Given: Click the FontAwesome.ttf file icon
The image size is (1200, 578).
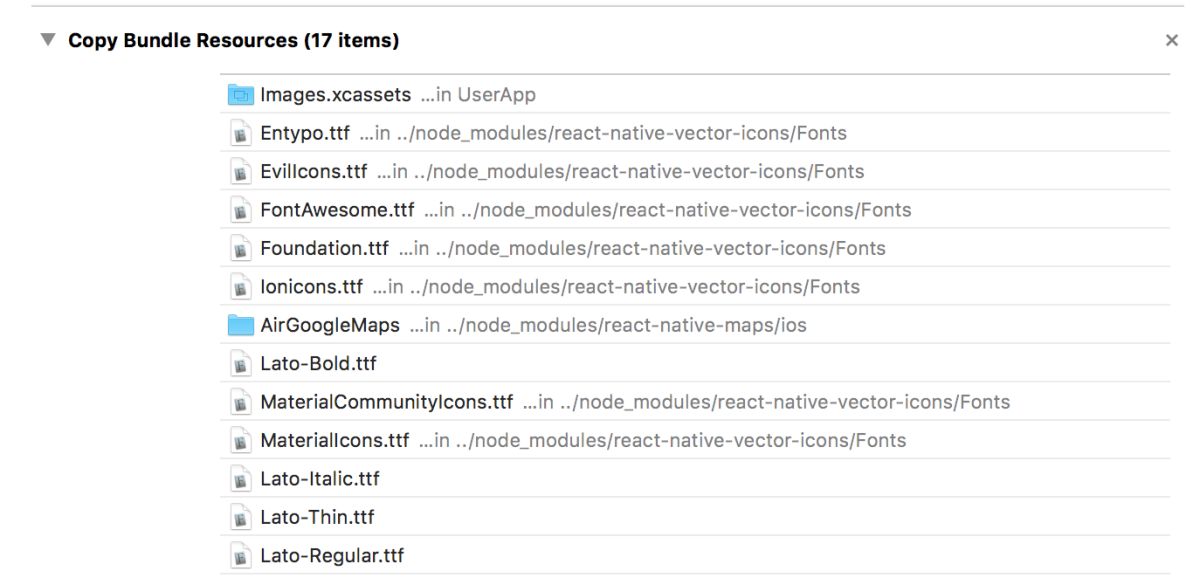Looking at the screenshot, I should (240, 211).
